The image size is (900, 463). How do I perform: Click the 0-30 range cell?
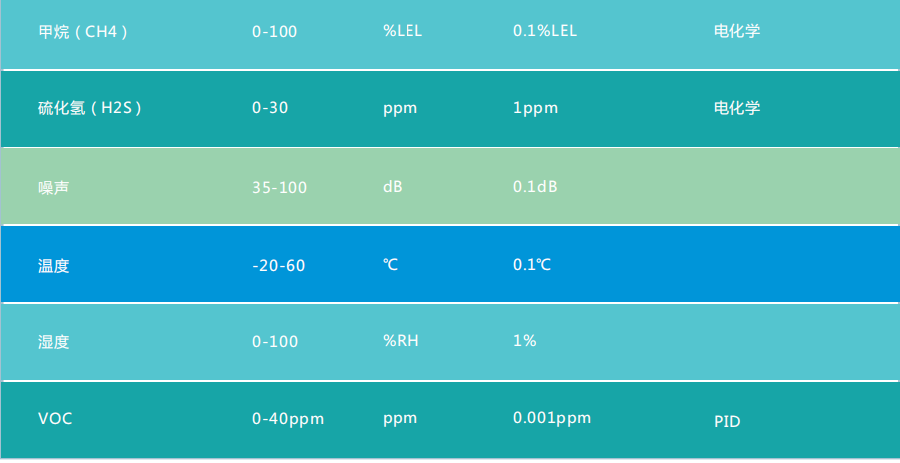point(270,108)
